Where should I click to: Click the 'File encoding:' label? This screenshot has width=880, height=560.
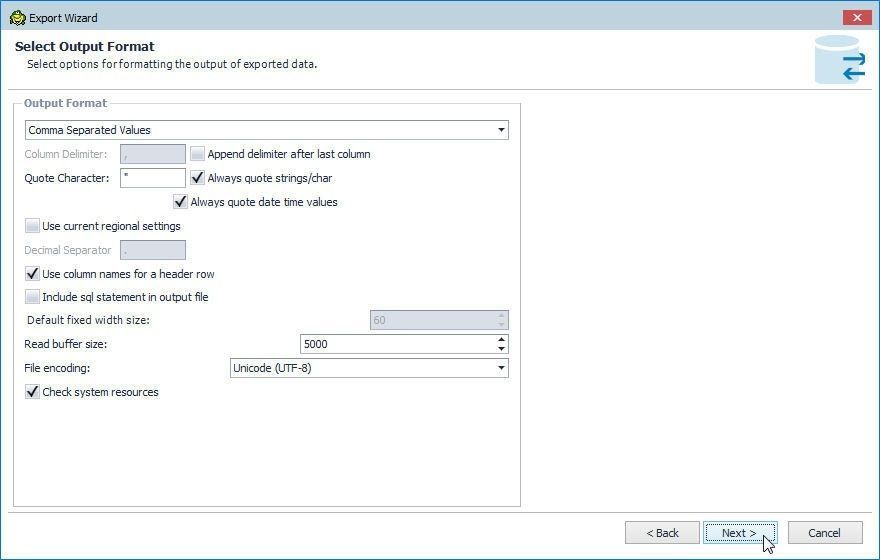tap(57, 368)
